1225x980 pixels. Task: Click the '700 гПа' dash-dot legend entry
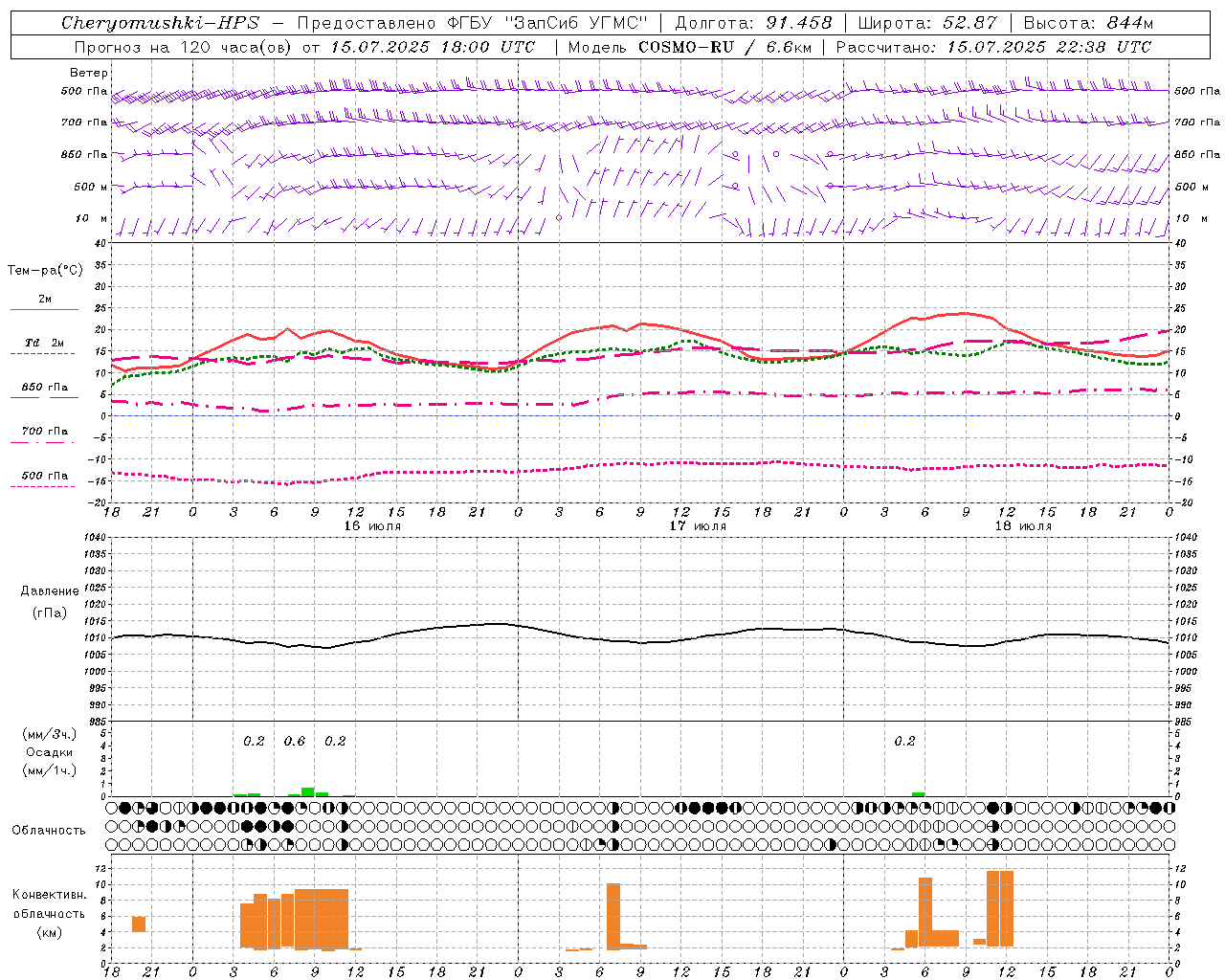click(44, 432)
